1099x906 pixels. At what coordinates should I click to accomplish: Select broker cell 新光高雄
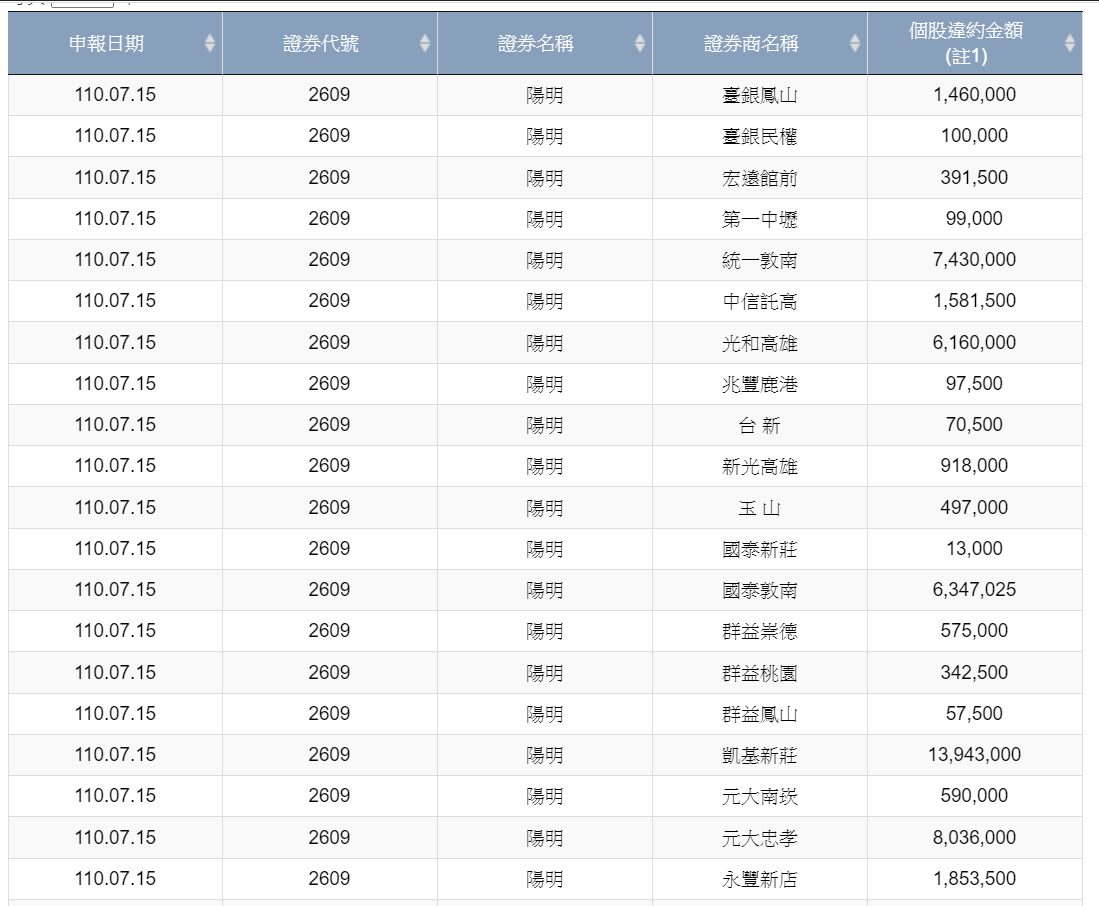[760, 466]
